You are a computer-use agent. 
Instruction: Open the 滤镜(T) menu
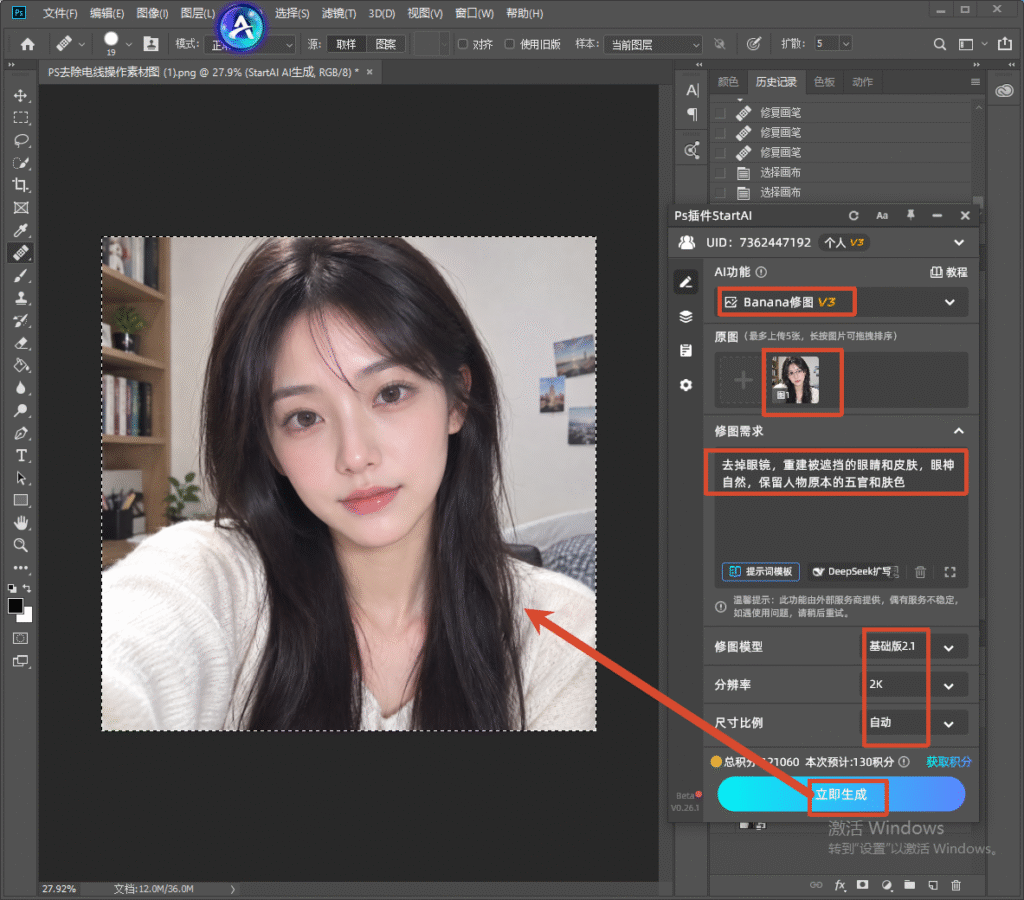pos(339,13)
